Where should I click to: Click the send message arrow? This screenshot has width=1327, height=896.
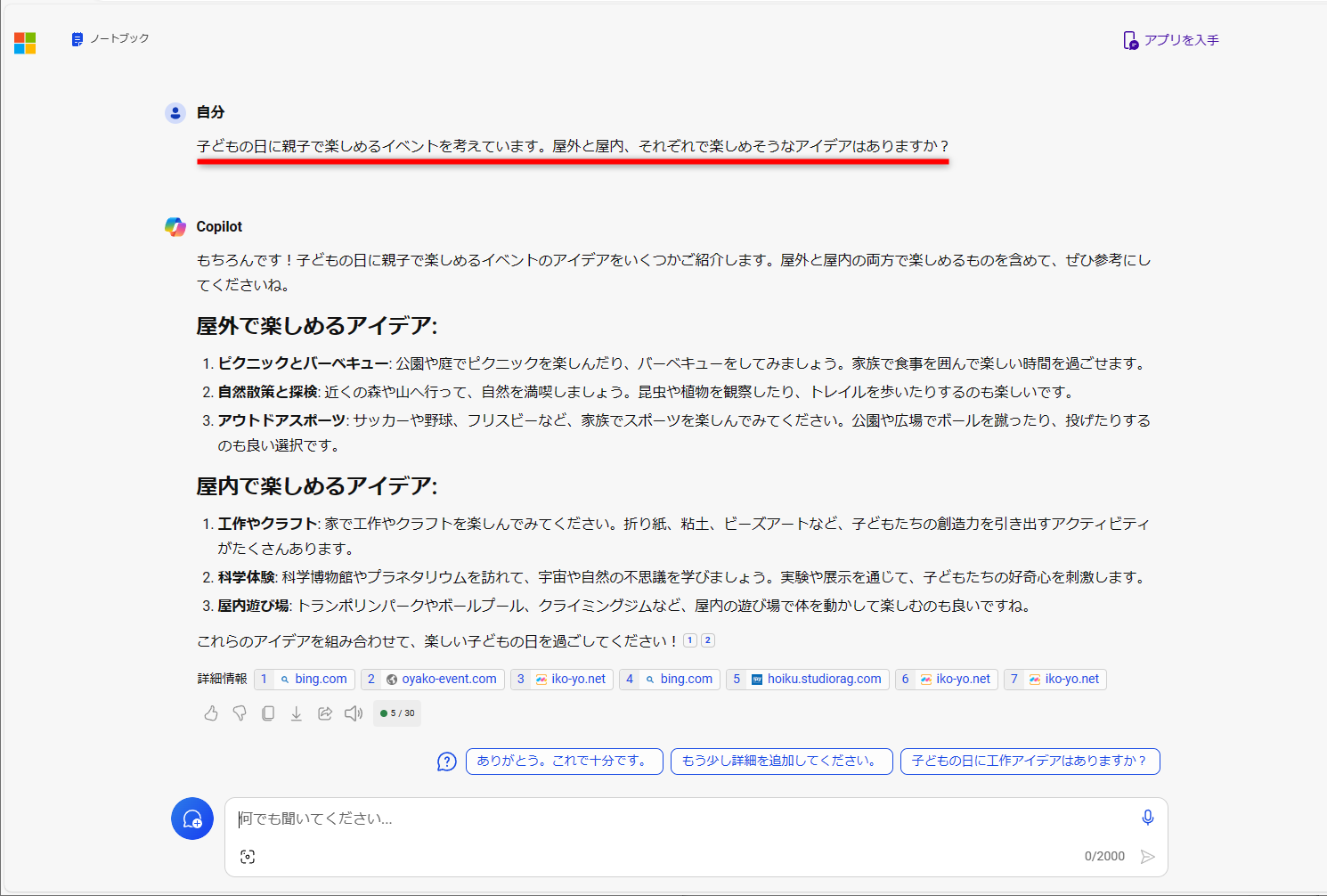click(1148, 856)
